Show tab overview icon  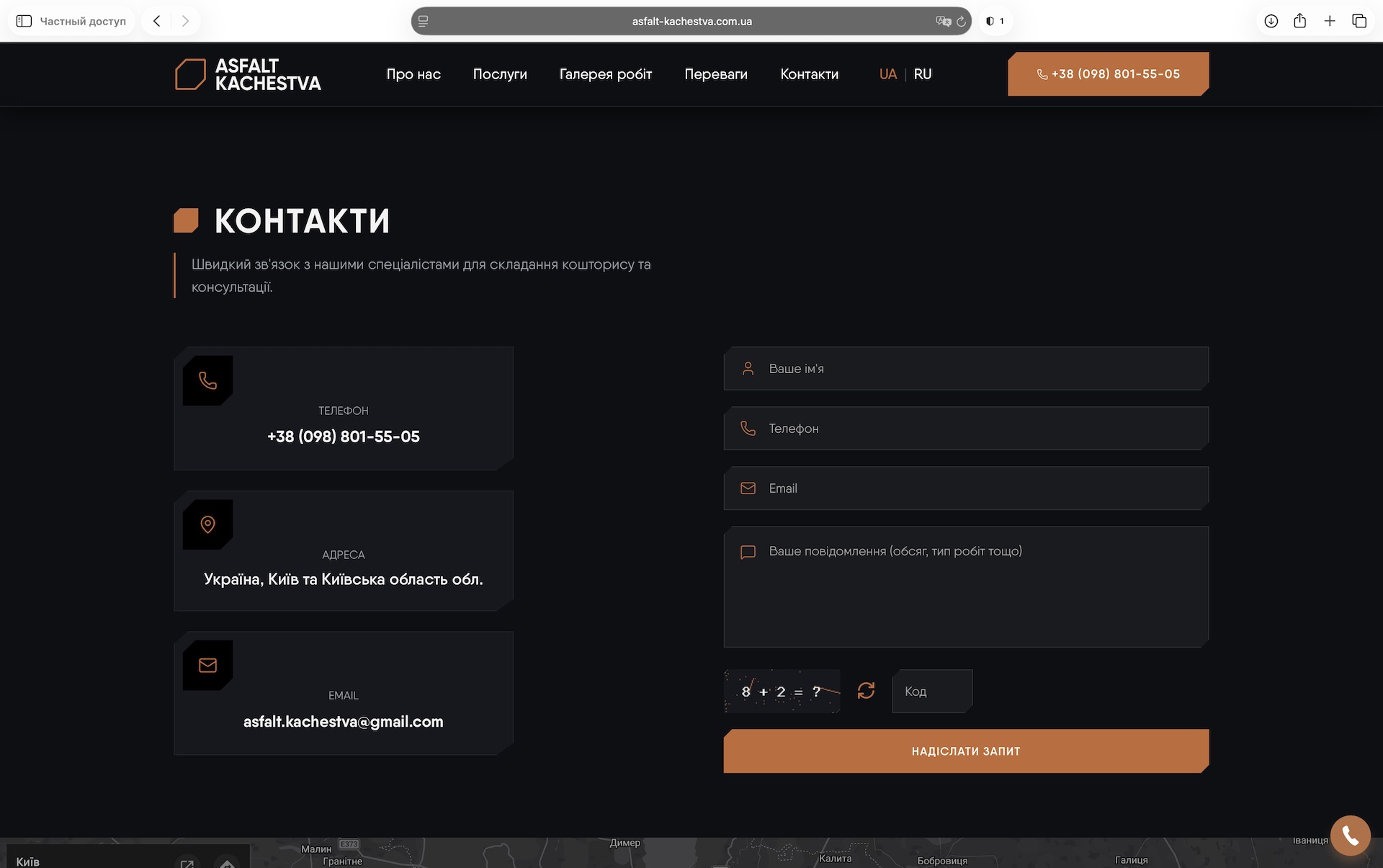point(1359,21)
